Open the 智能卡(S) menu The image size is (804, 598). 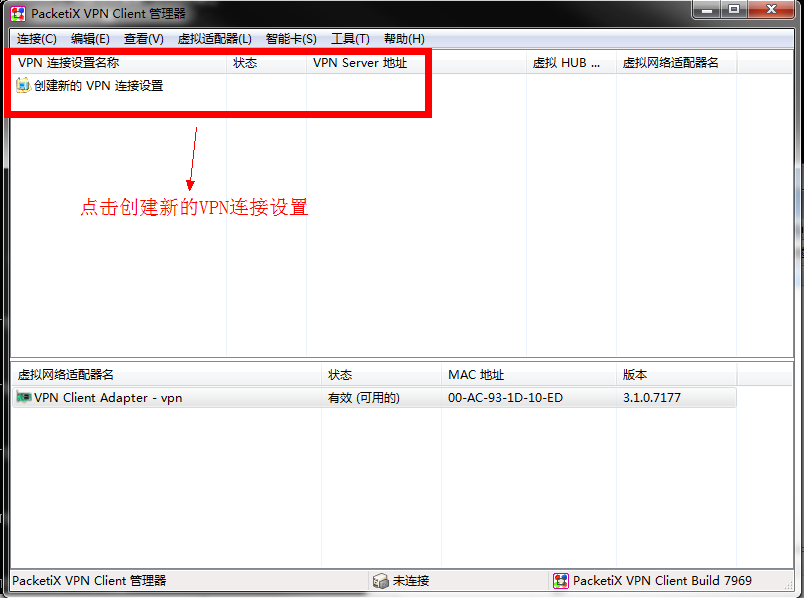coord(291,39)
